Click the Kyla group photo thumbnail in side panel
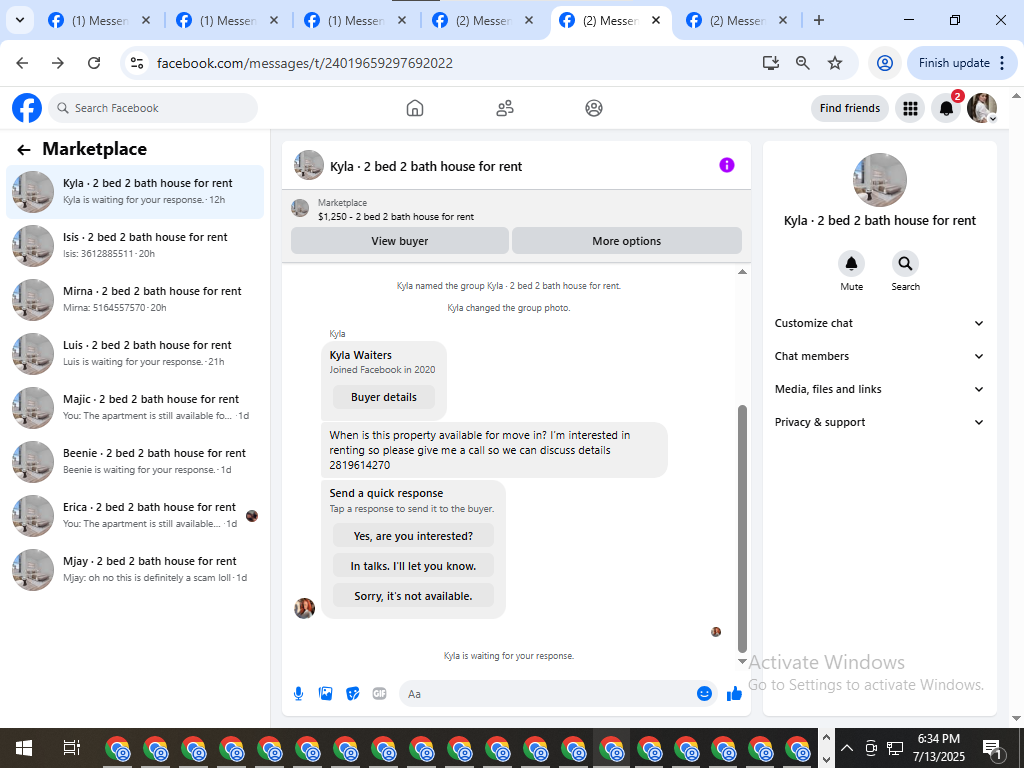Viewport: 1024px width, 768px height. click(x=880, y=180)
